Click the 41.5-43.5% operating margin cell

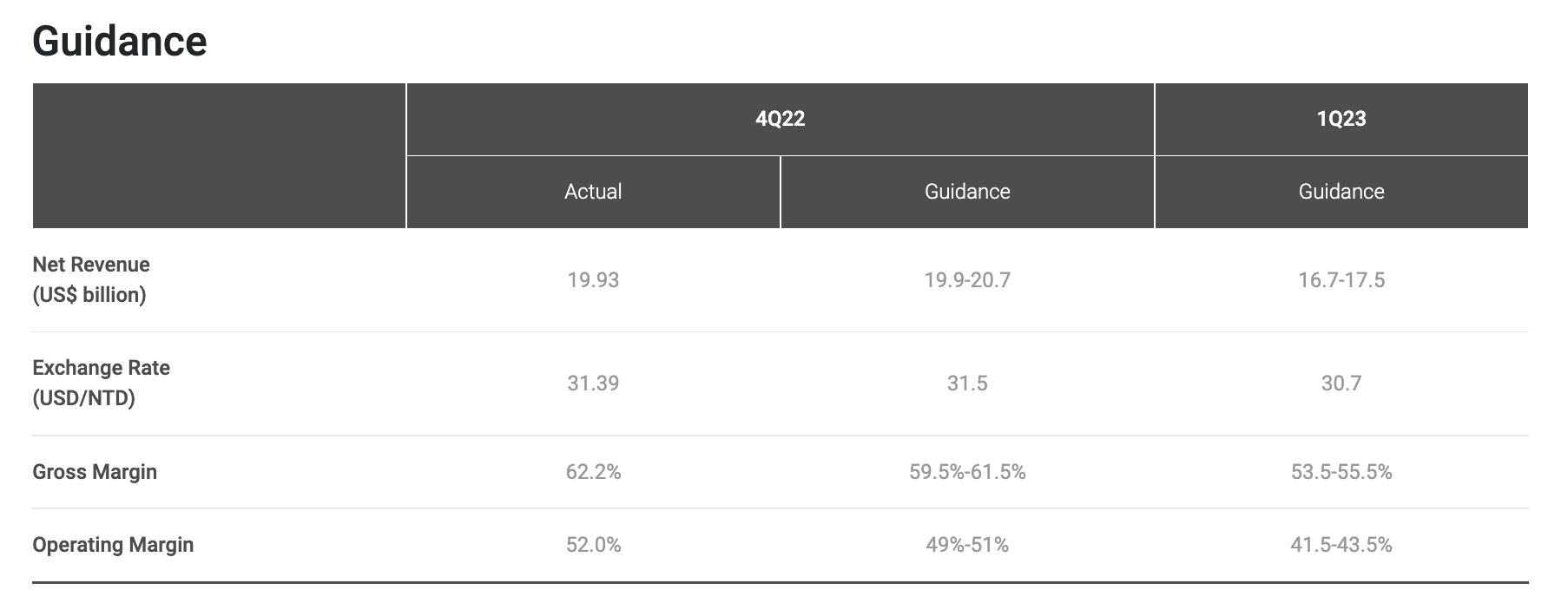pyautogui.click(x=1341, y=545)
